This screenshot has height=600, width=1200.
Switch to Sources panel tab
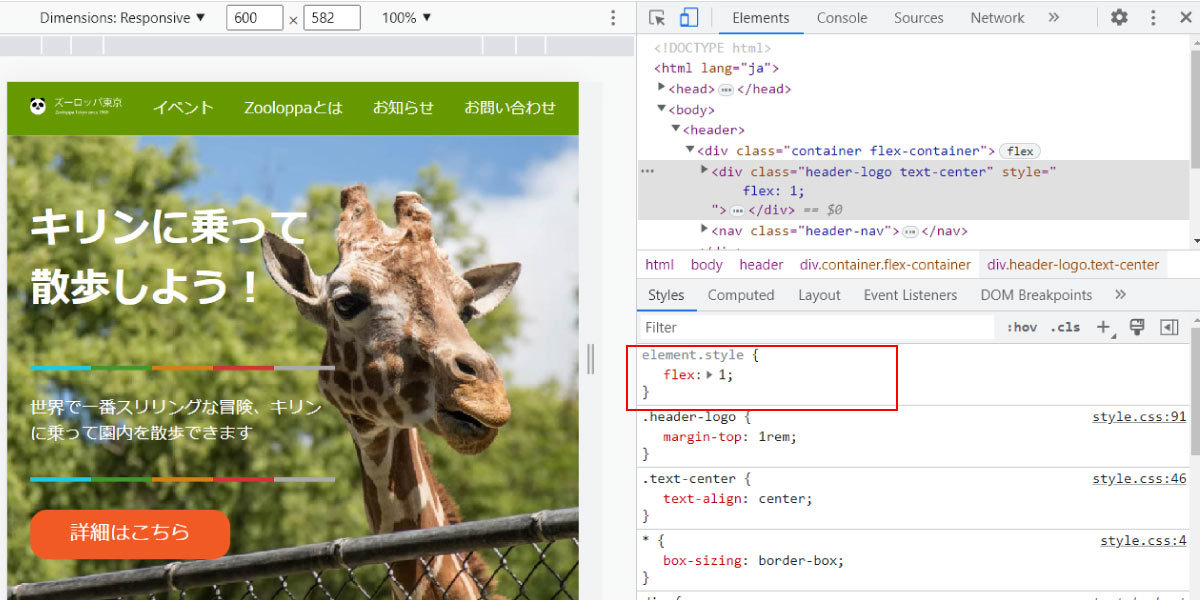(x=919, y=18)
